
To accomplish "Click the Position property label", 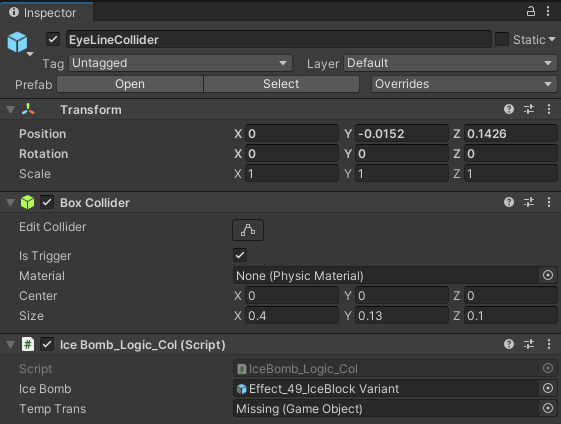I will [x=43, y=134].
